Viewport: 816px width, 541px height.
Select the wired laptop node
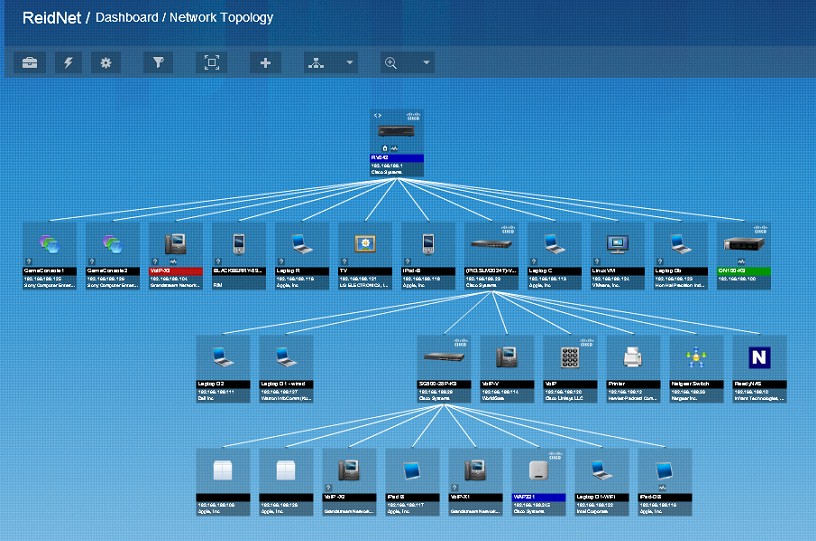(286, 369)
